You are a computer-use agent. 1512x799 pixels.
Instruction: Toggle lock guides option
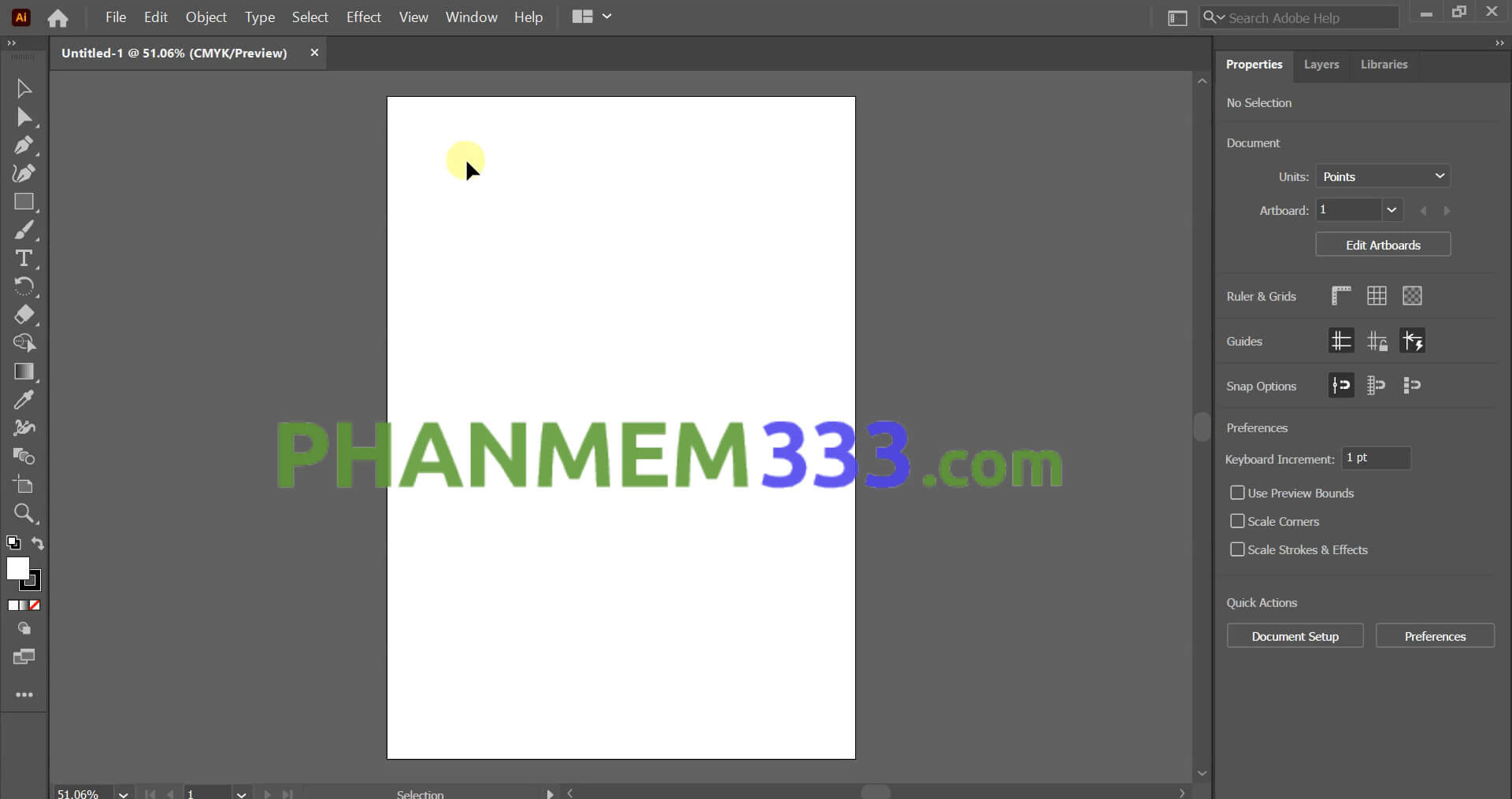[1377, 340]
